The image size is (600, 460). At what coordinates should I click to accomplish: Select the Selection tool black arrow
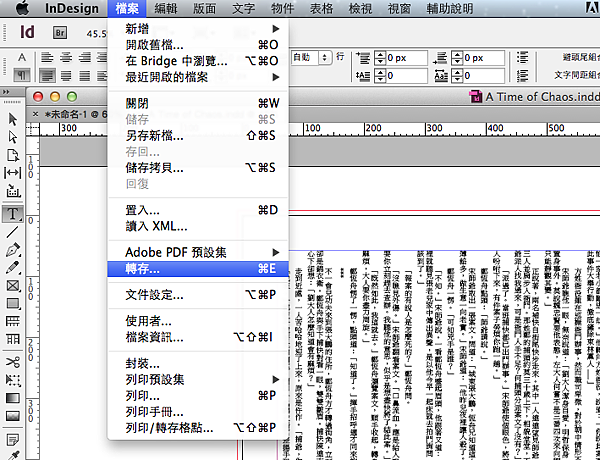(x=13, y=119)
